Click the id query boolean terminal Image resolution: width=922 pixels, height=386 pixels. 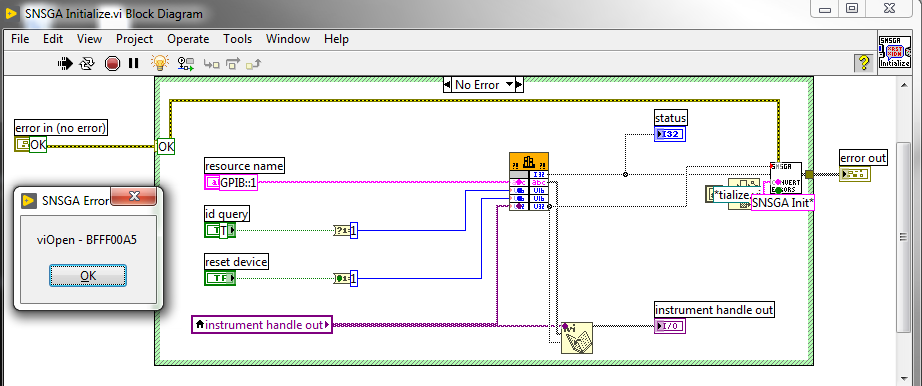(x=220, y=231)
